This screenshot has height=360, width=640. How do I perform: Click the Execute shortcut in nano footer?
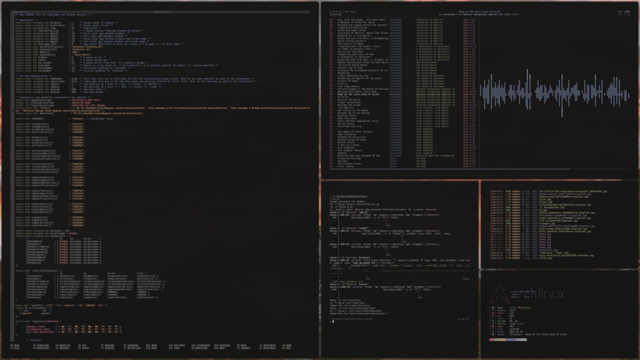click(x=108, y=345)
